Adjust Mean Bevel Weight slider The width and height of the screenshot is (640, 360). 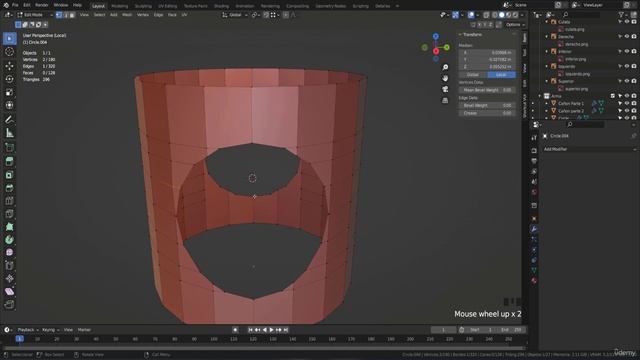coord(487,90)
